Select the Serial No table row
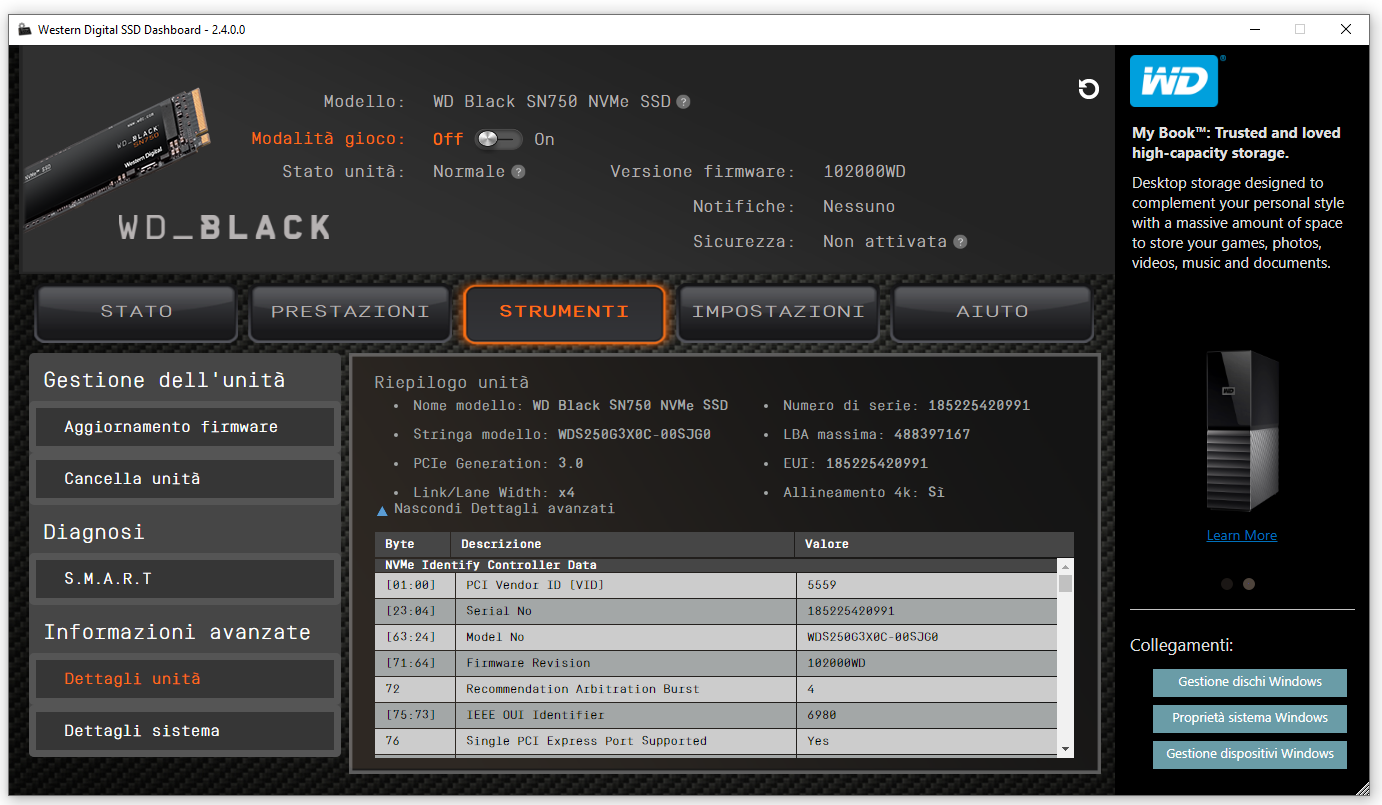Image resolution: width=1382 pixels, height=805 pixels. (x=716, y=611)
